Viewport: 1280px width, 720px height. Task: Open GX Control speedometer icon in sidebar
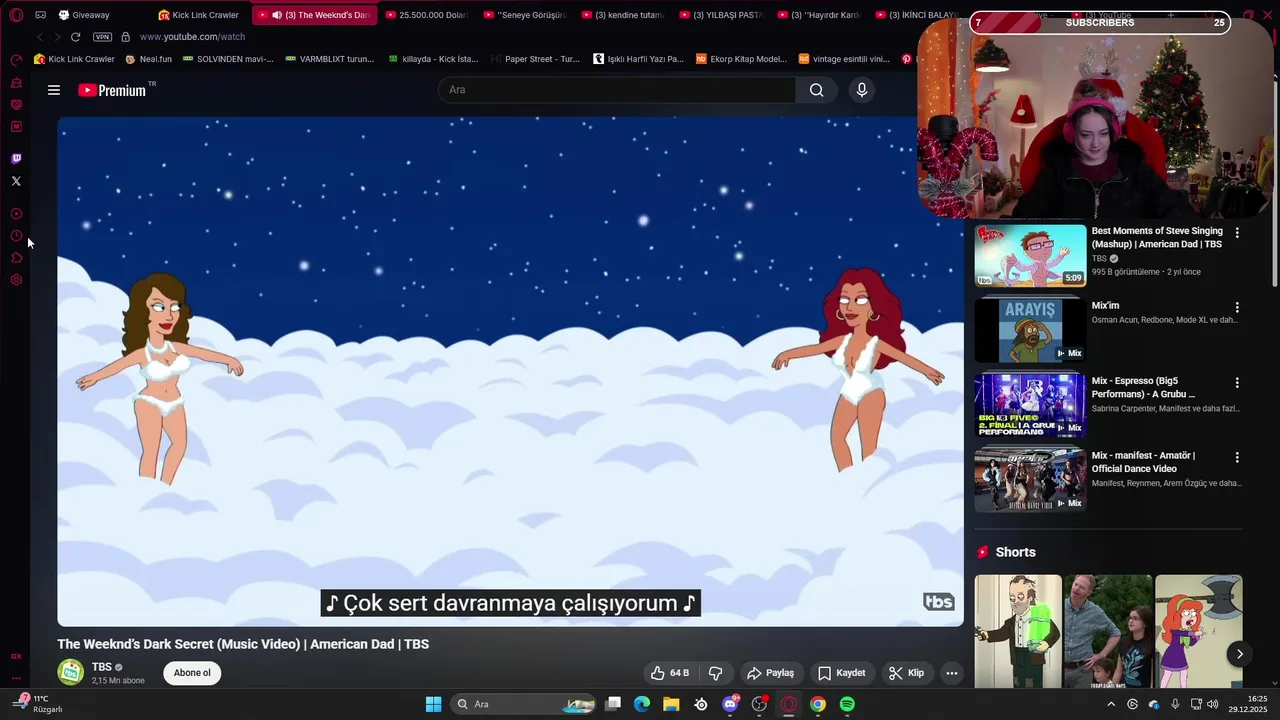(x=16, y=60)
